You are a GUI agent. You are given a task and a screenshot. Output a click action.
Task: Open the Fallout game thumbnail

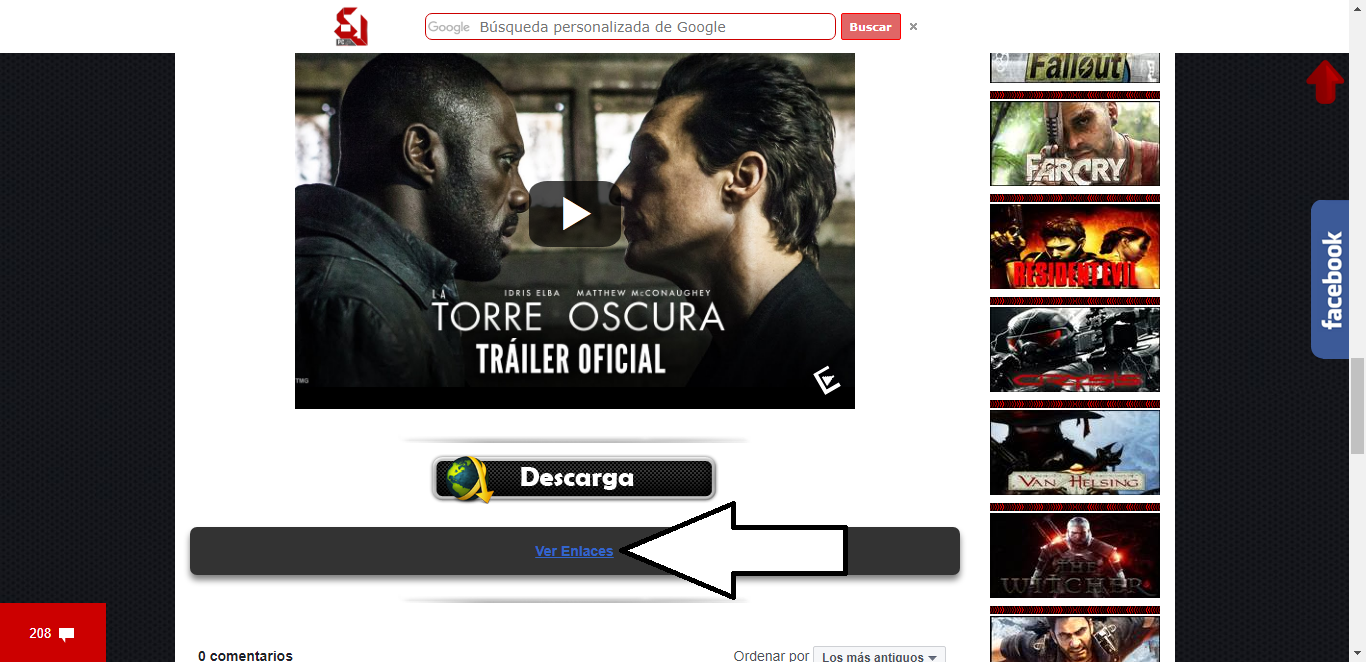coord(1075,67)
